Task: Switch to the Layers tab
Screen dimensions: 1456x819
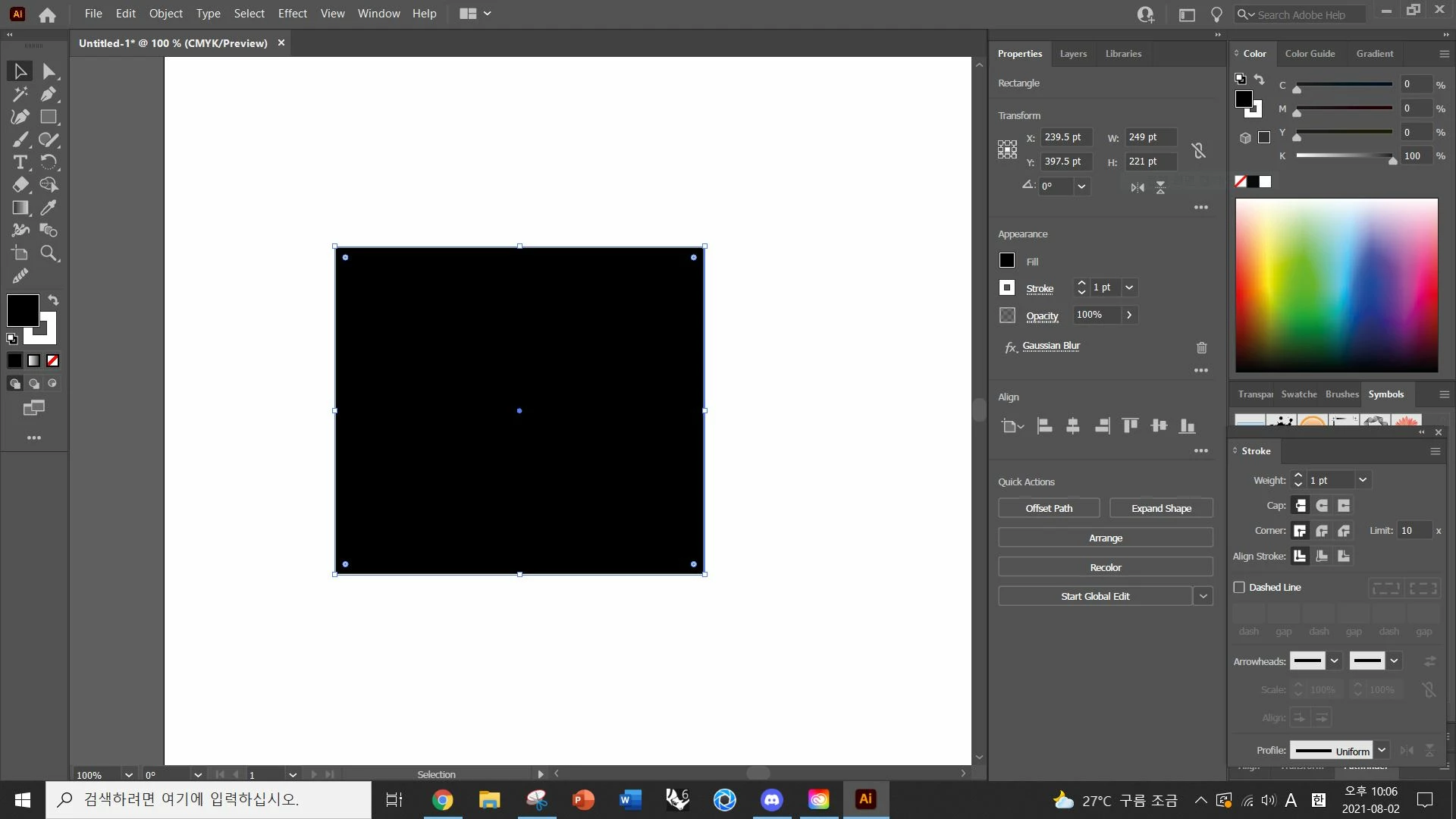Action: tap(1073, 54)
